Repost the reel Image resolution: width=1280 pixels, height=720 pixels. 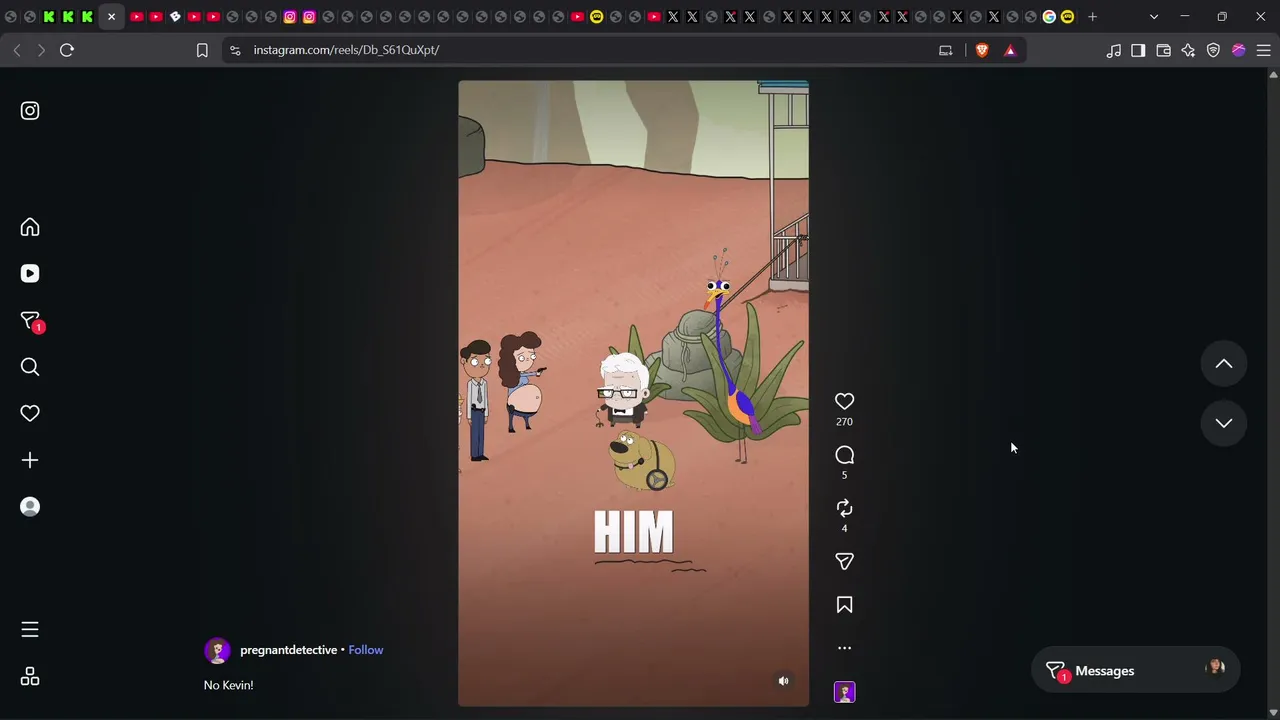point(844,508)
